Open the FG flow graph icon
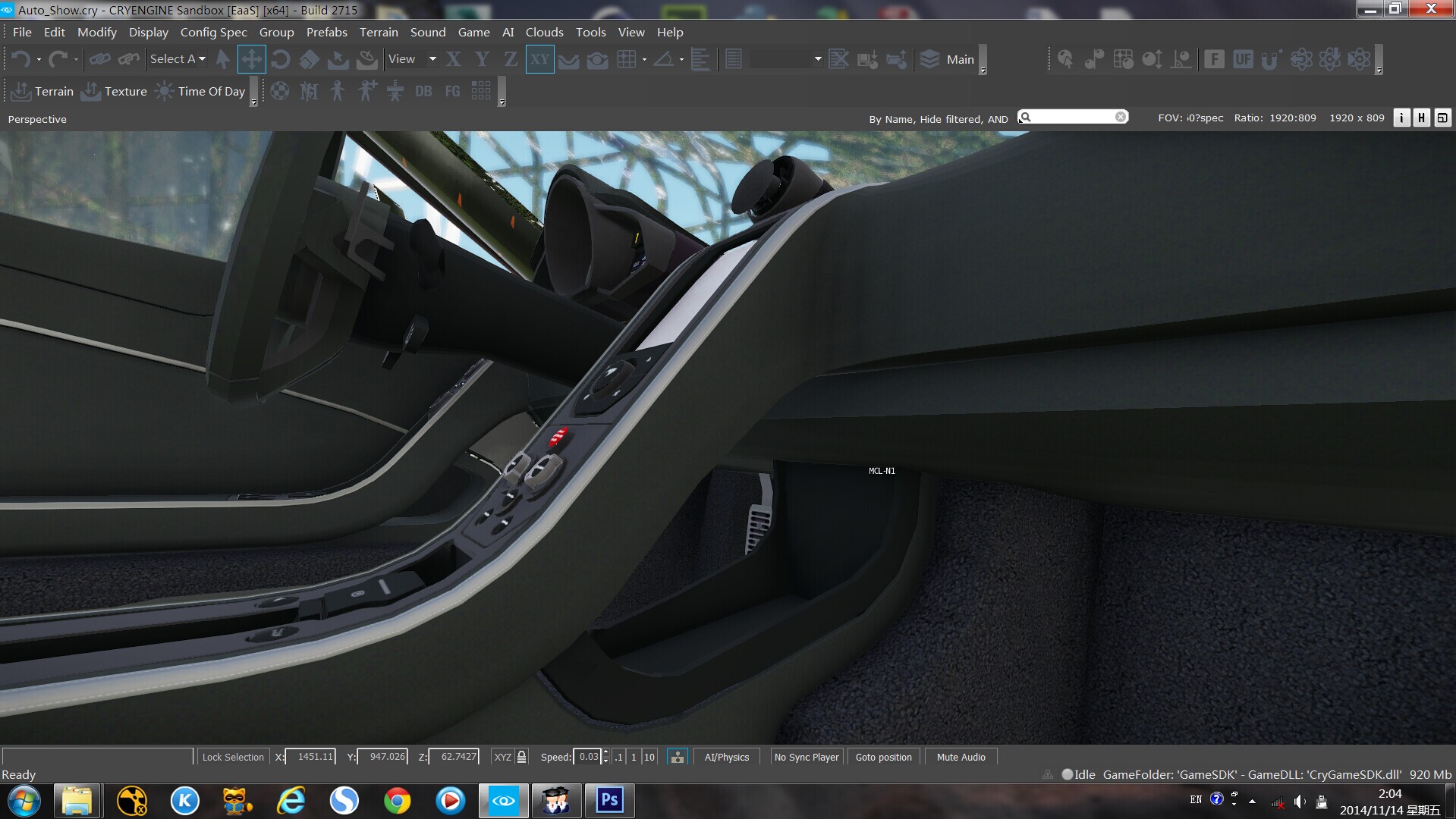The width and height of the screenshot is (1456, 819). (452, 92)
